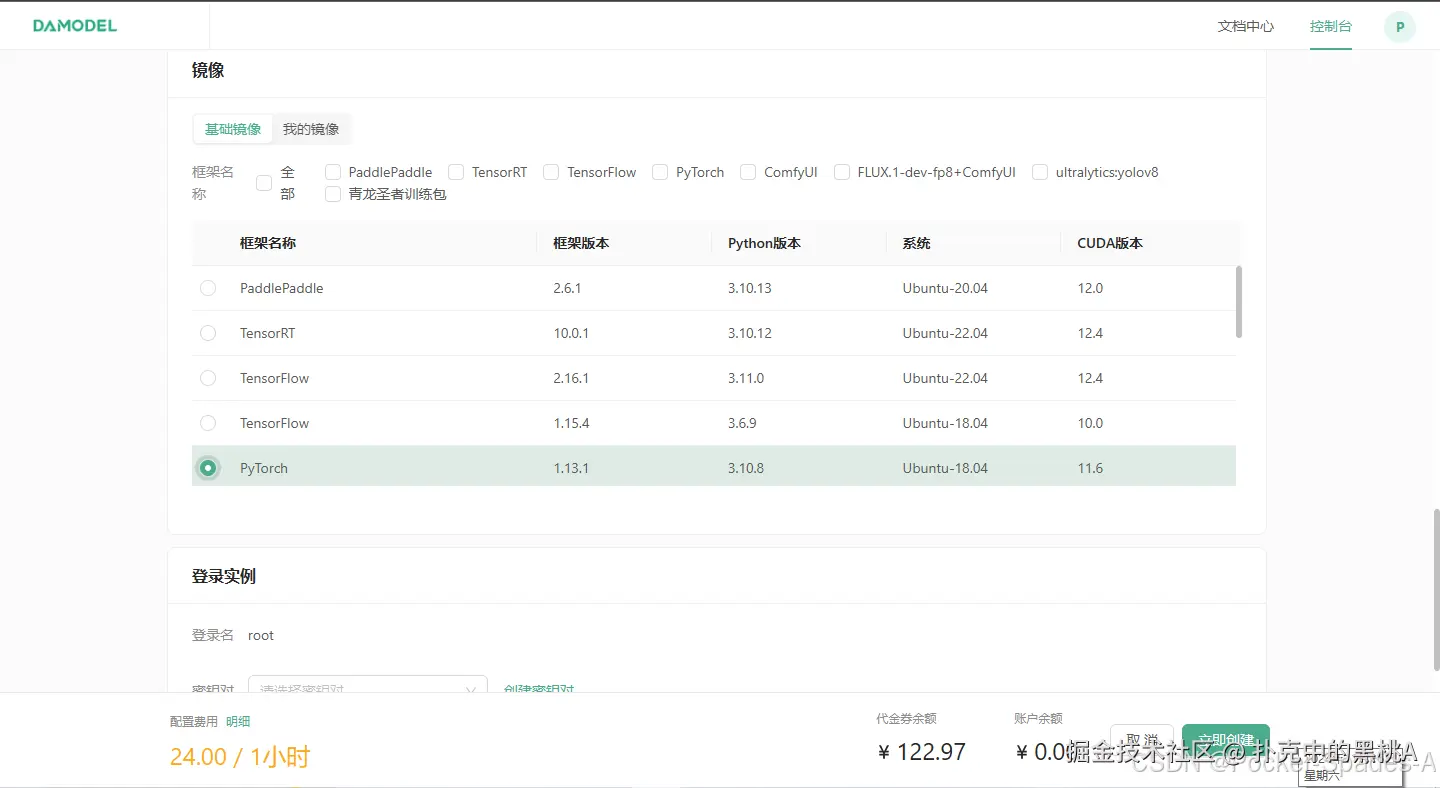
Task: Toggle the PyTorch filter checkbox
Action: coord(660,172)
